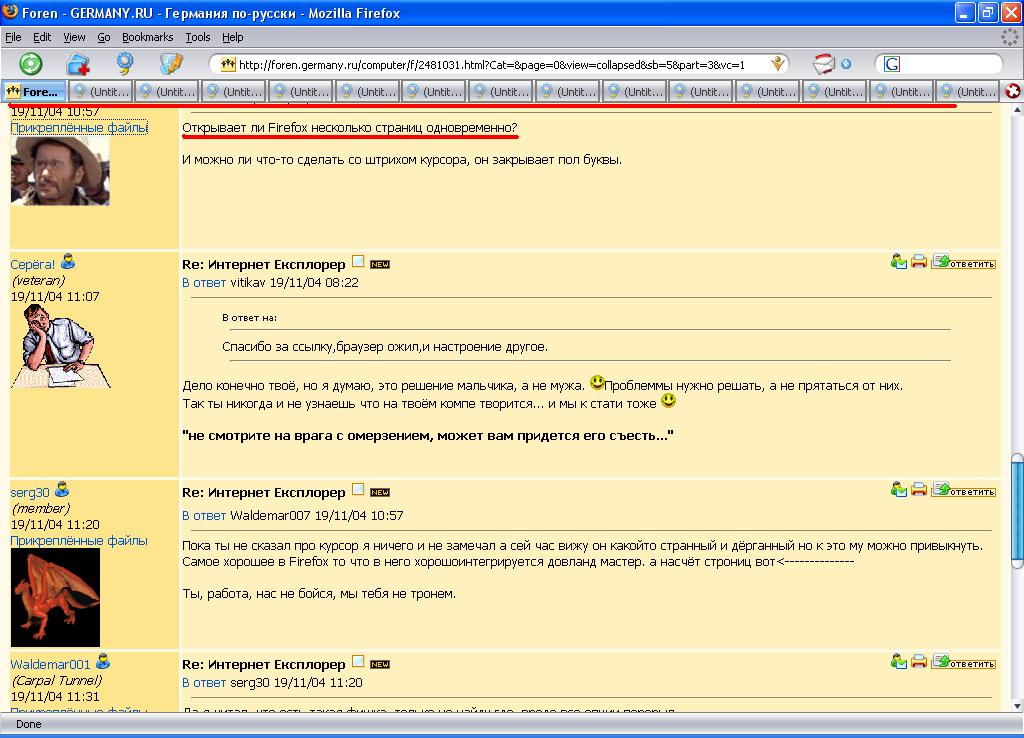Image resolution: width=1024 pixels, height=738 pixels.
Task: Click the bold signature "не смотрите на врага с омерзением"
Action: [x=309, y=436]
